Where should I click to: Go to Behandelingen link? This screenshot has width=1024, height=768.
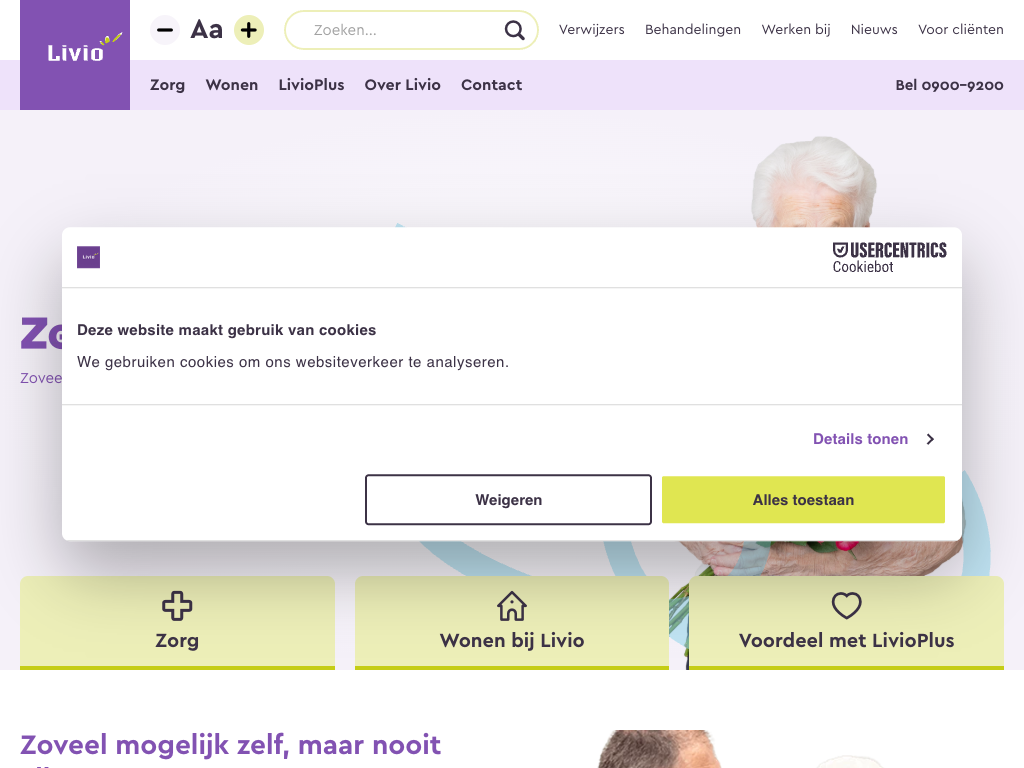pos(693,29)
